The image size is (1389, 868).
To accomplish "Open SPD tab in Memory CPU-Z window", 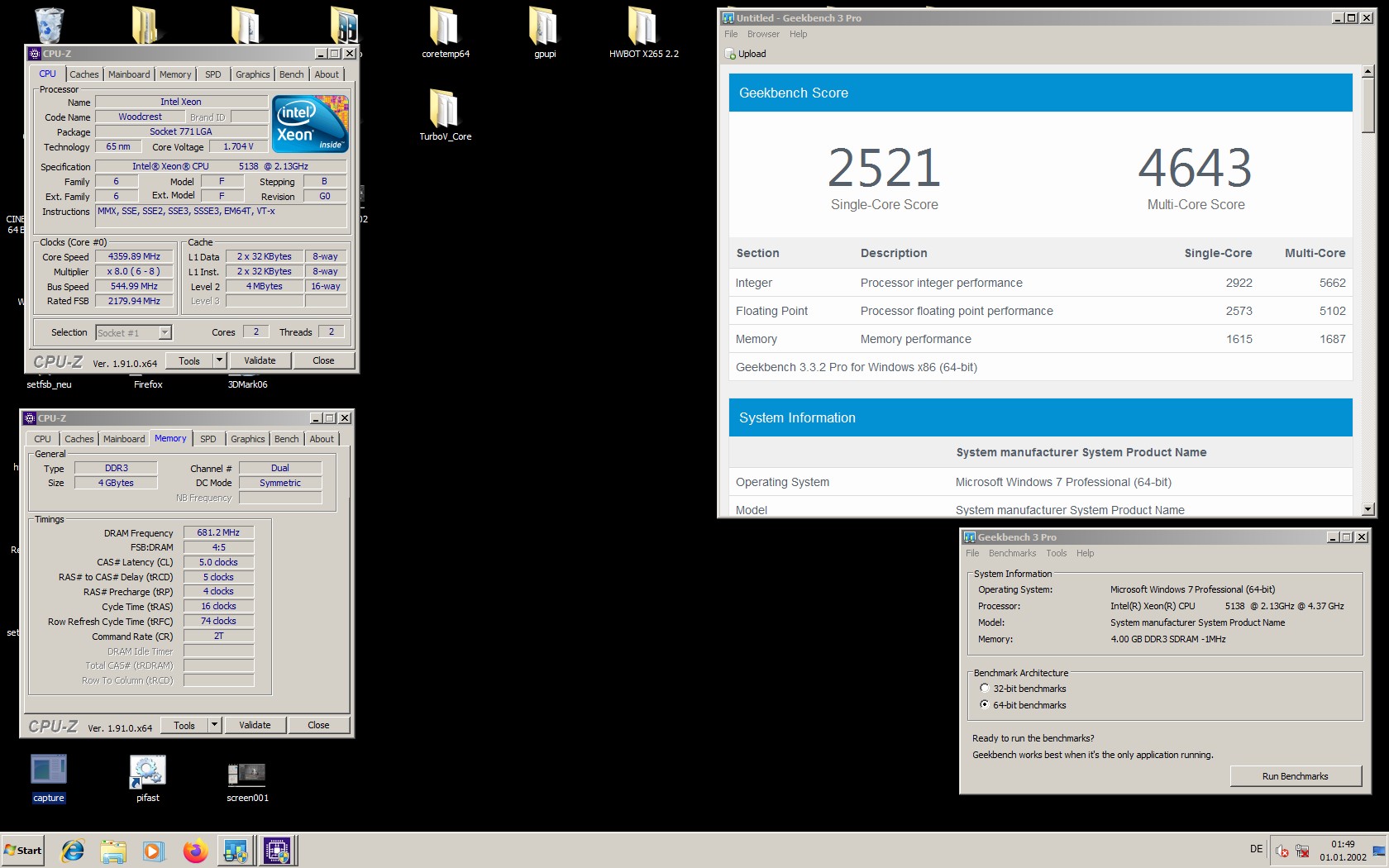I will pos(208,439).
